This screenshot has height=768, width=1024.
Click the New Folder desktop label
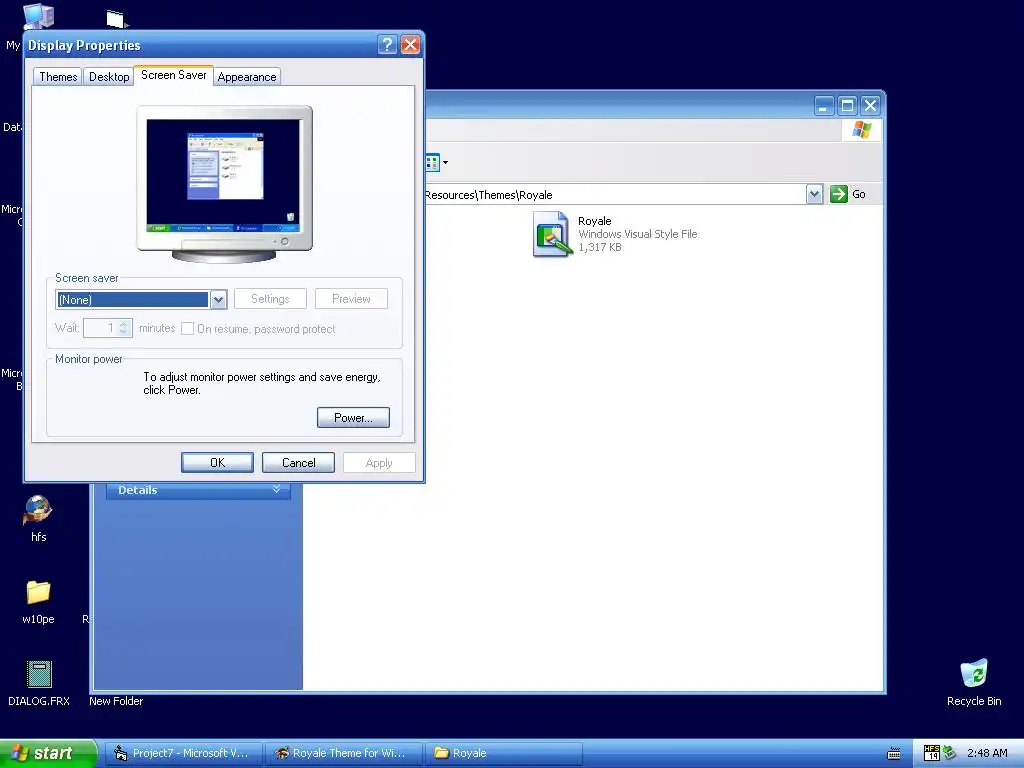click(116, 701)
